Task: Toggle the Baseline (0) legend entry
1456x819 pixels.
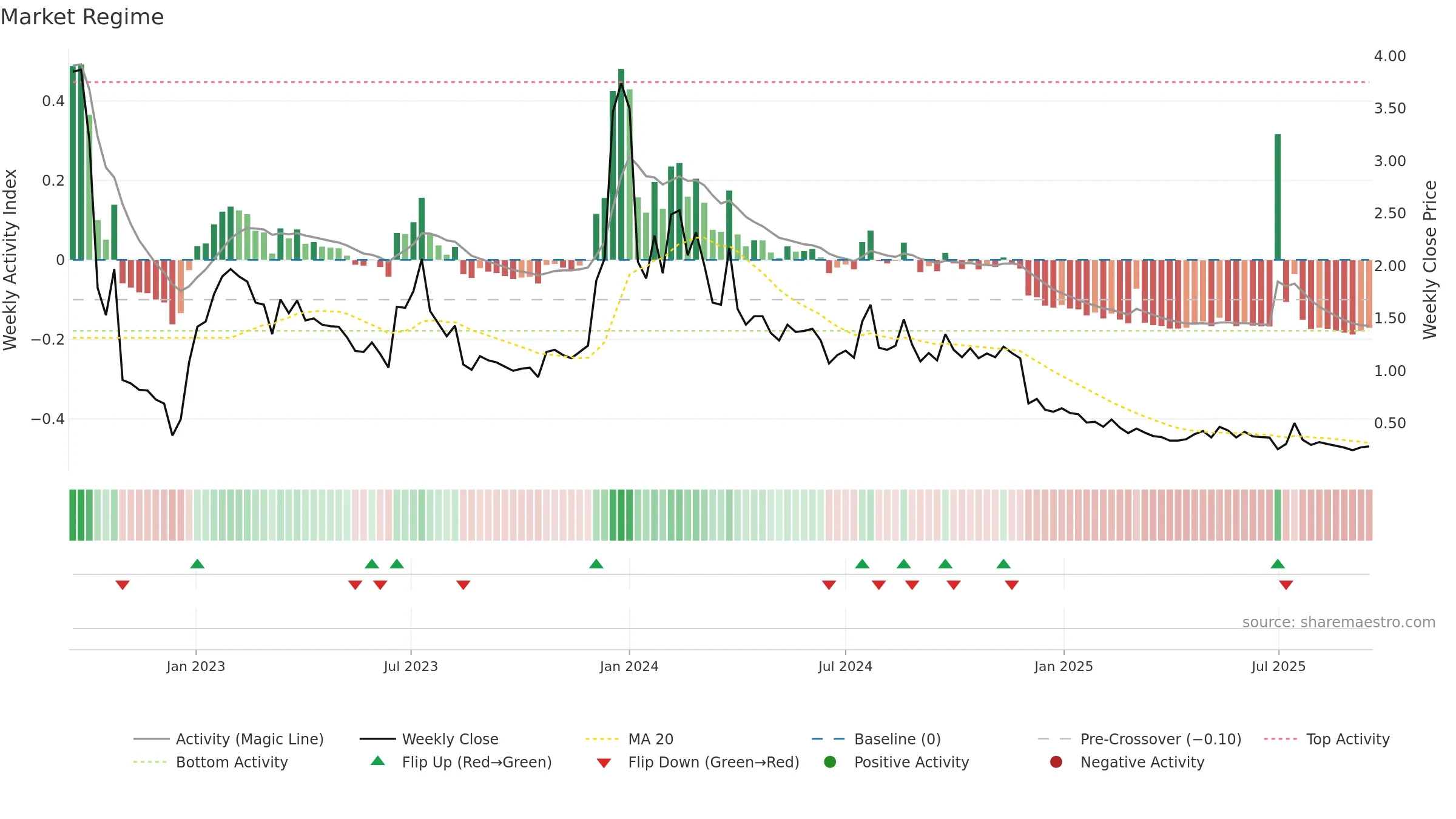Action: [876, 739]
